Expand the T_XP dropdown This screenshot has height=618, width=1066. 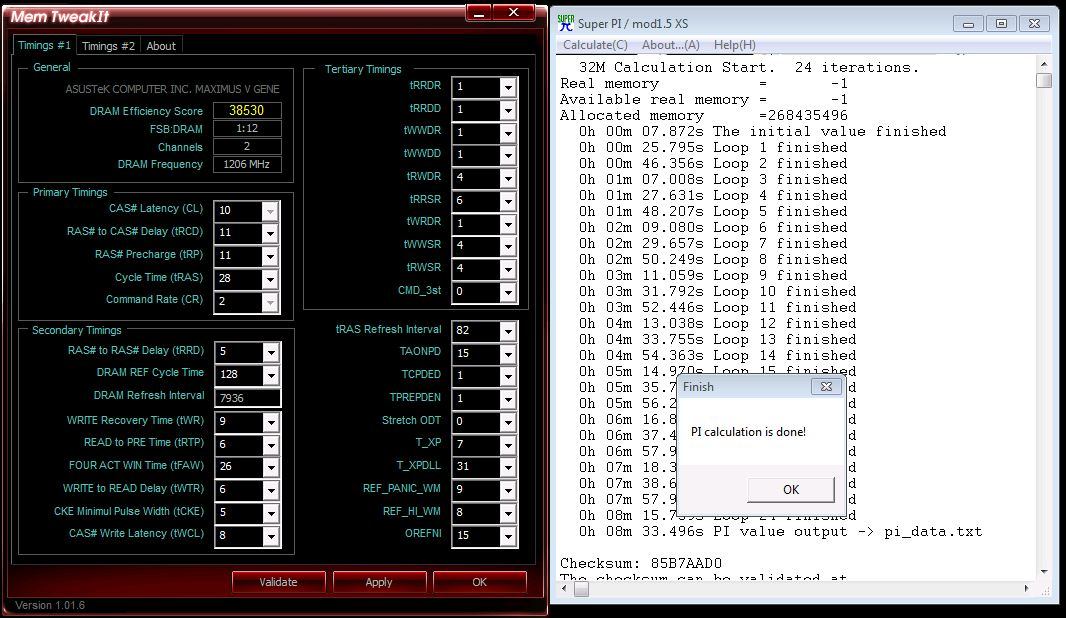point(508,445)
